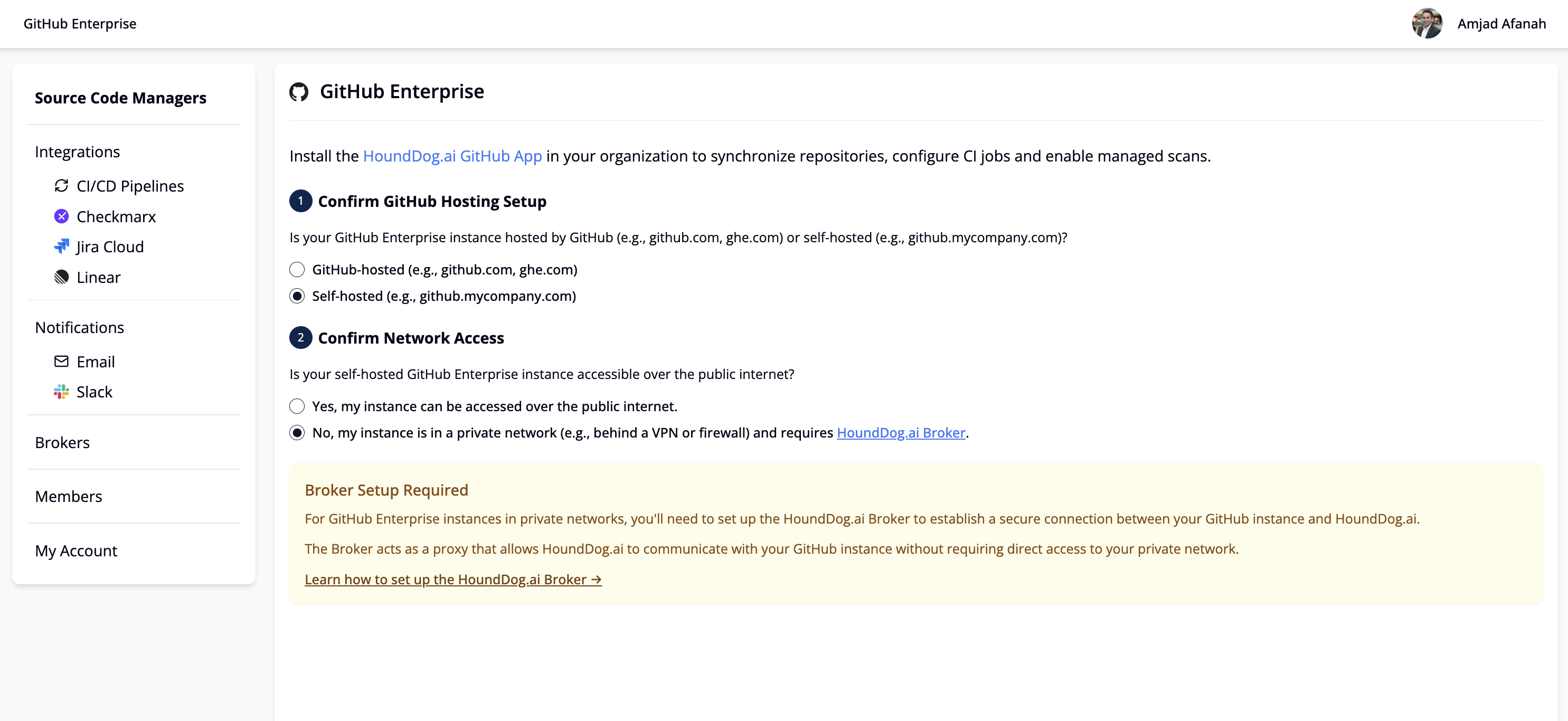The height and width of the screenshot is (721, 1568).
Task: Click the Slack logo icon
Action: [x=61, y=392]
